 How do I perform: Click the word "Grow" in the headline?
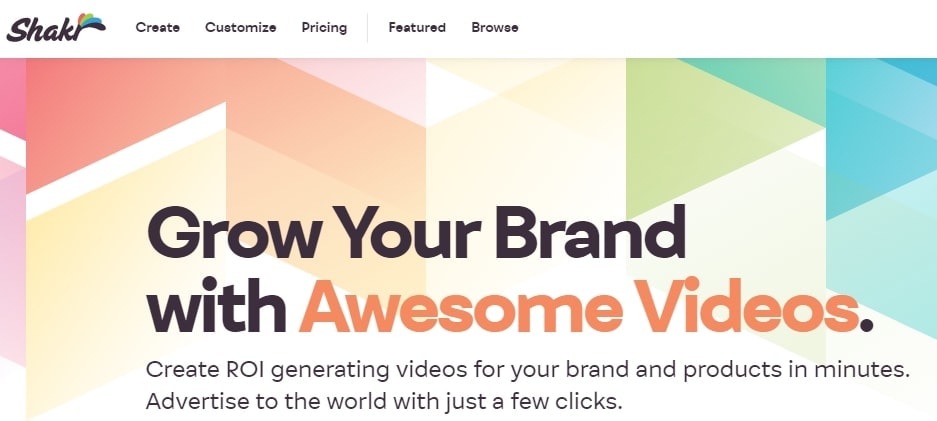pyautogui.click(x=232, y=234)
